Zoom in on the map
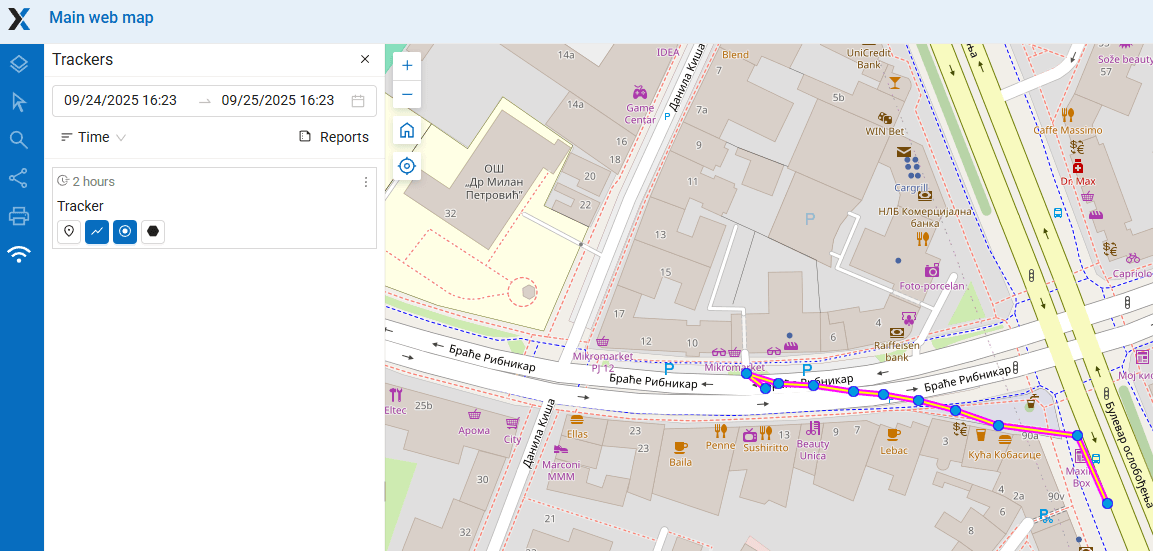 click(407, 66)
